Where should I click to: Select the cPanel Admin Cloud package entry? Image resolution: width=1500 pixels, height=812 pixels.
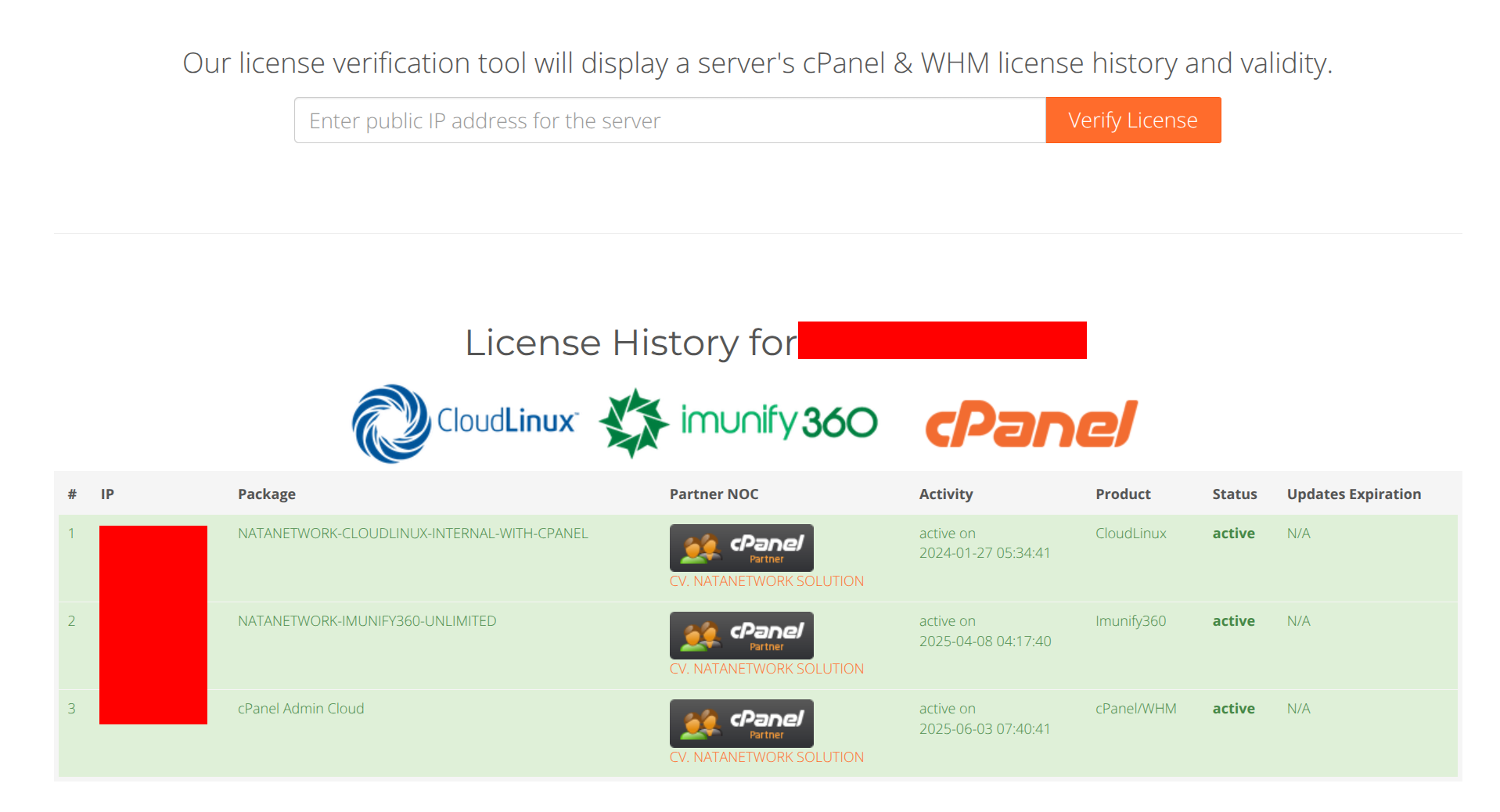pyautogui.click(x=301, y=708)
